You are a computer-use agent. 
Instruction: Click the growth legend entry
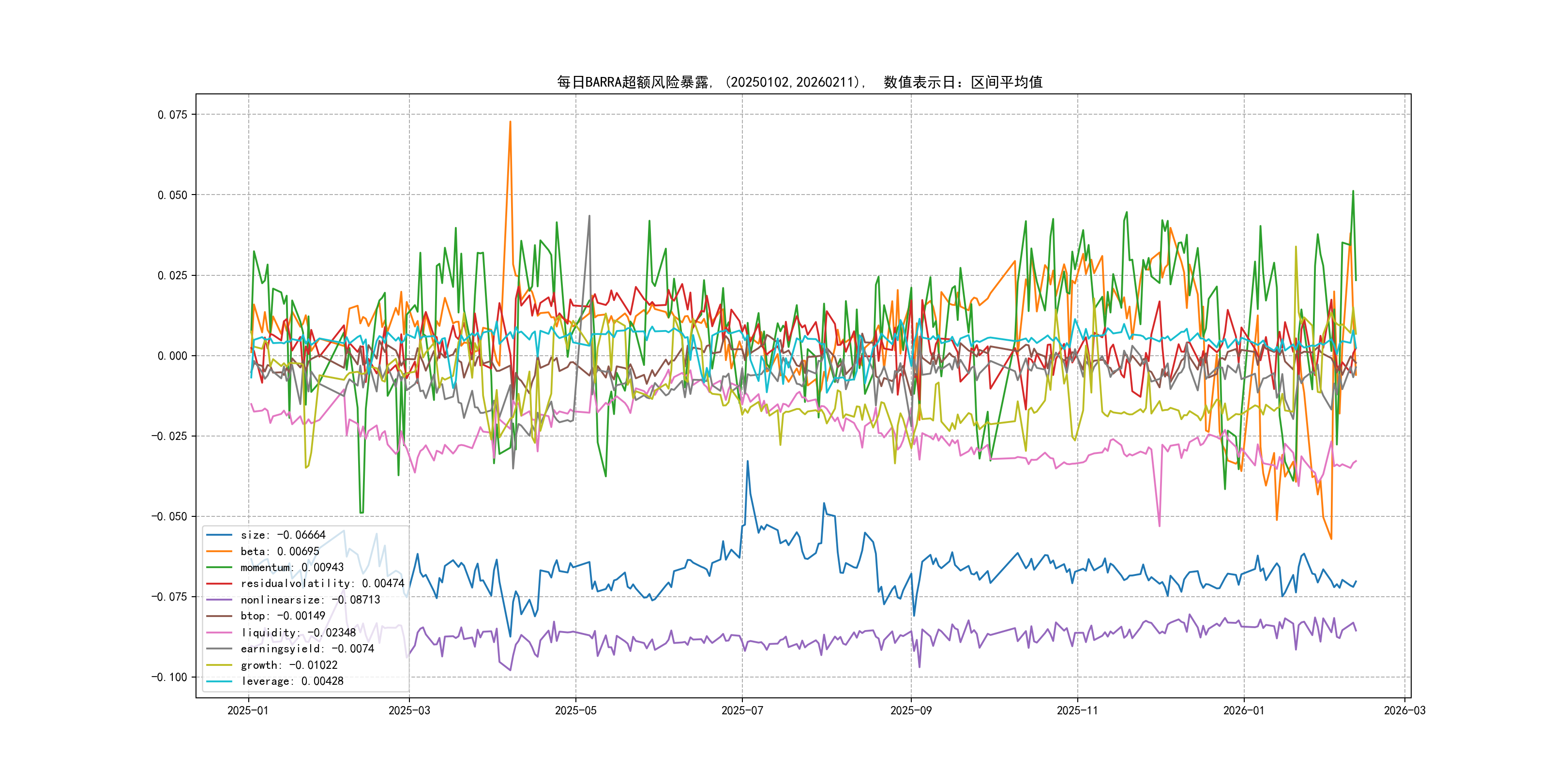288,665
